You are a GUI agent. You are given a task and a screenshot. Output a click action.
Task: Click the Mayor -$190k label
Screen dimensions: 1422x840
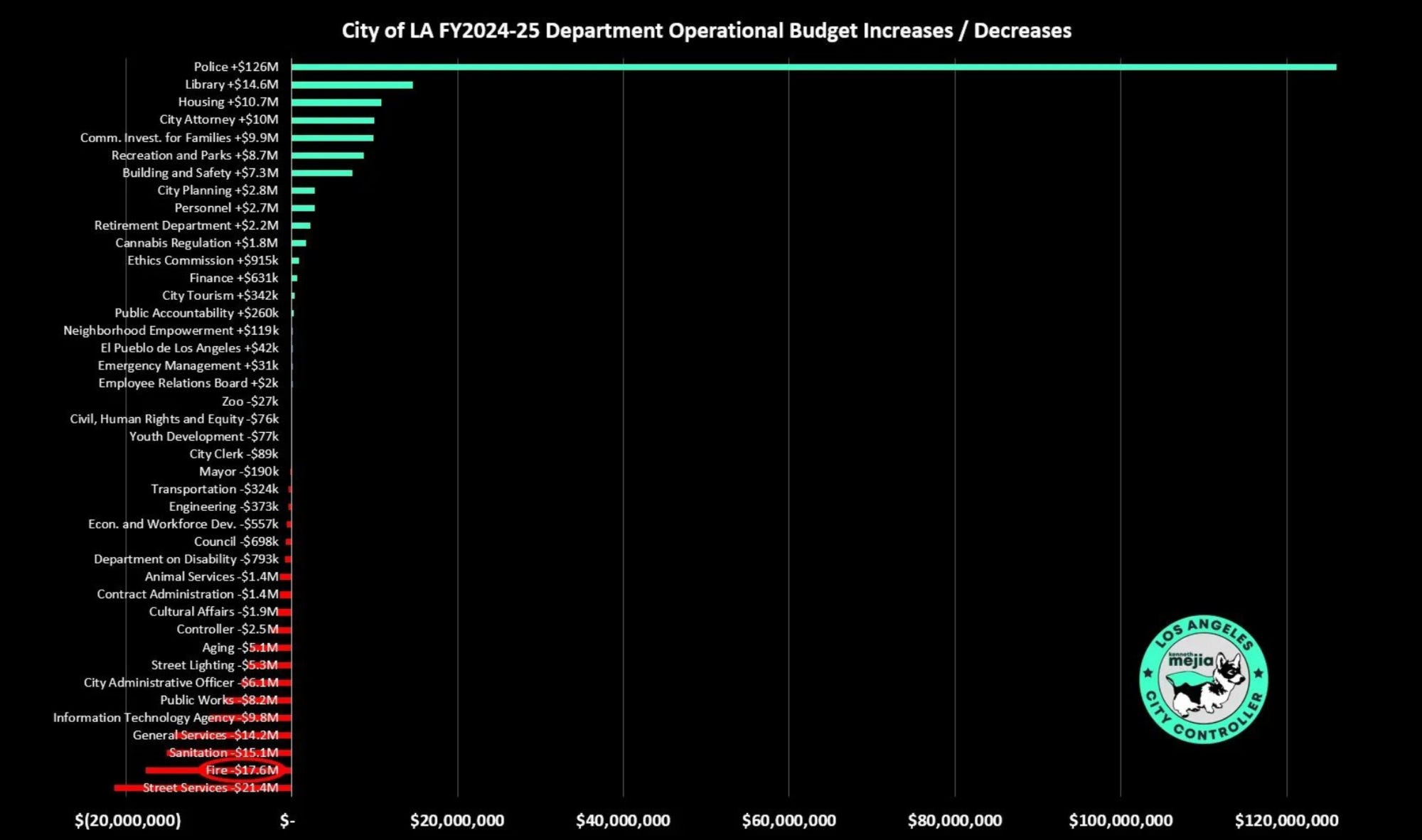(x=239, y=471)
